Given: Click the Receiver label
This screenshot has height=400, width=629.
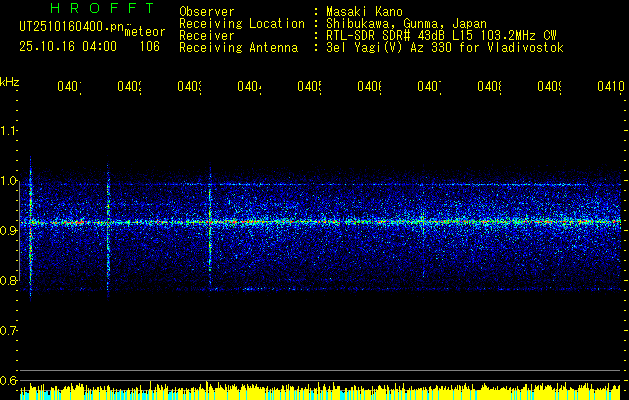Looking at the screenshot, I should [x=207, y=36].
